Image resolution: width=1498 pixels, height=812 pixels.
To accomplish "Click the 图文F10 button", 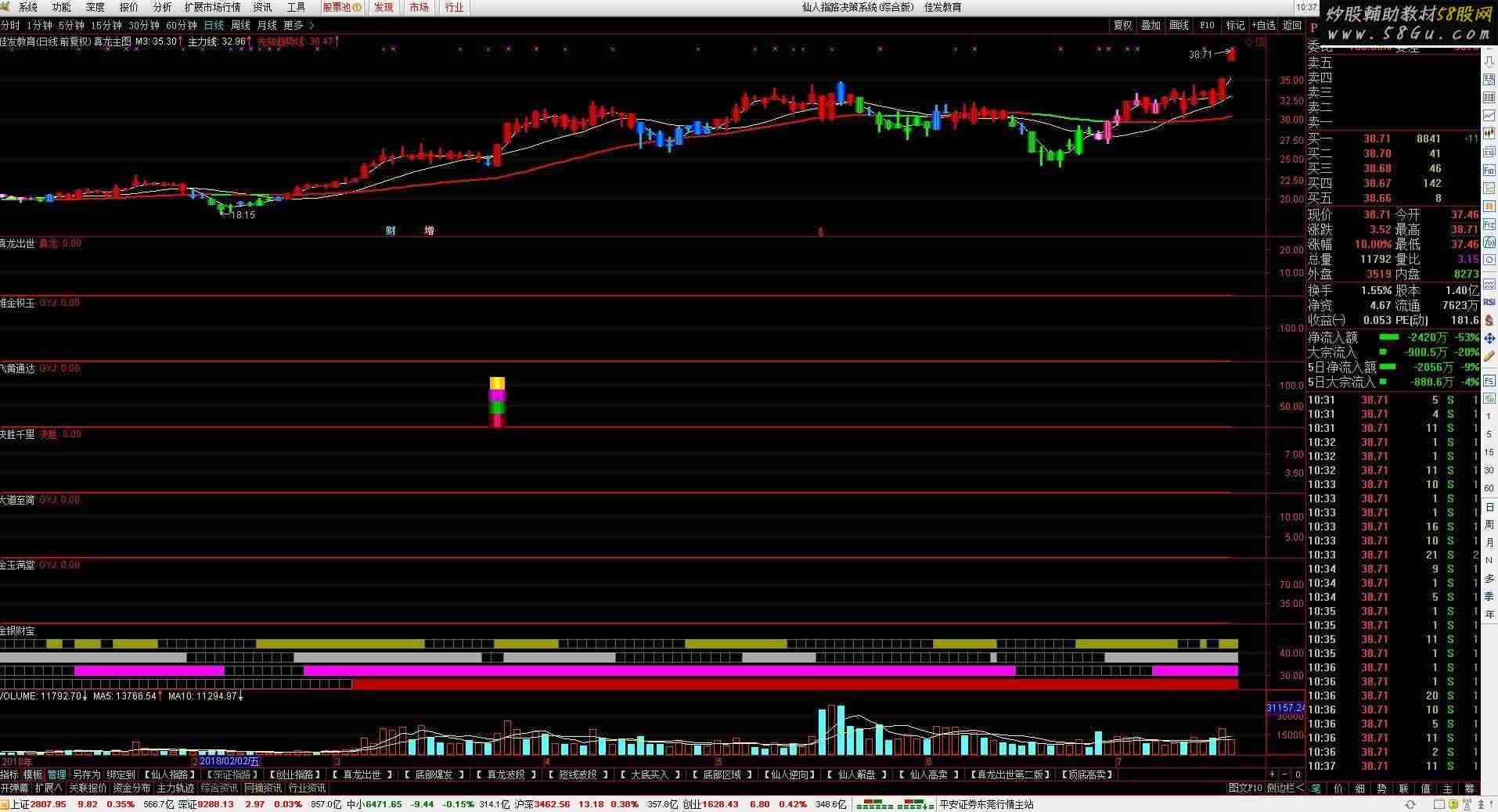I will 1245,788.
